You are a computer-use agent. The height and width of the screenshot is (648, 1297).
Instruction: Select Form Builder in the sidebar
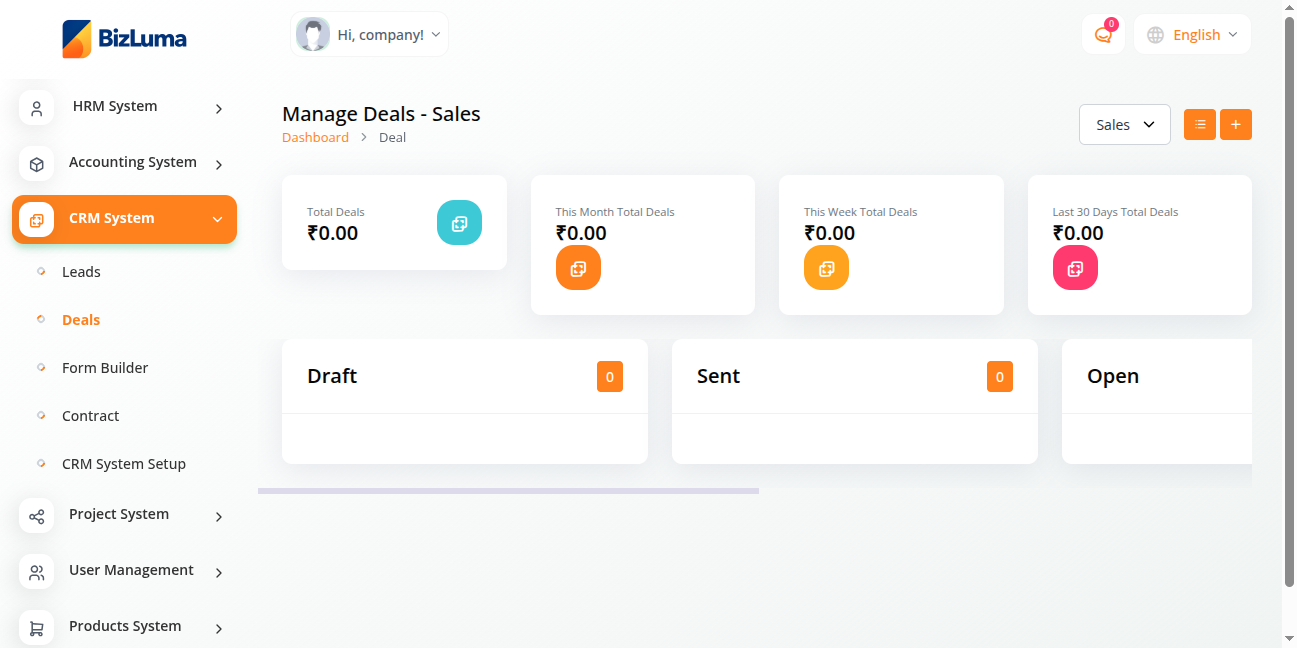105,368
